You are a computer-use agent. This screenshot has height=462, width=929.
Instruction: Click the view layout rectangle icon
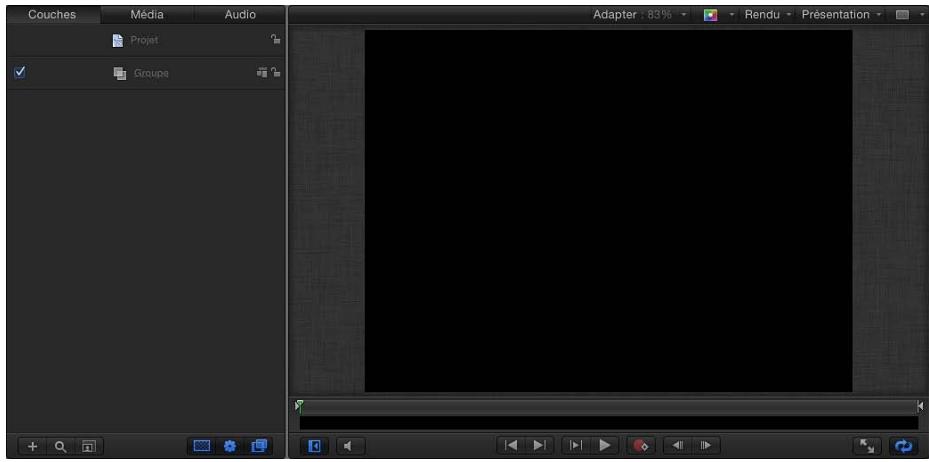coord(902,15)
